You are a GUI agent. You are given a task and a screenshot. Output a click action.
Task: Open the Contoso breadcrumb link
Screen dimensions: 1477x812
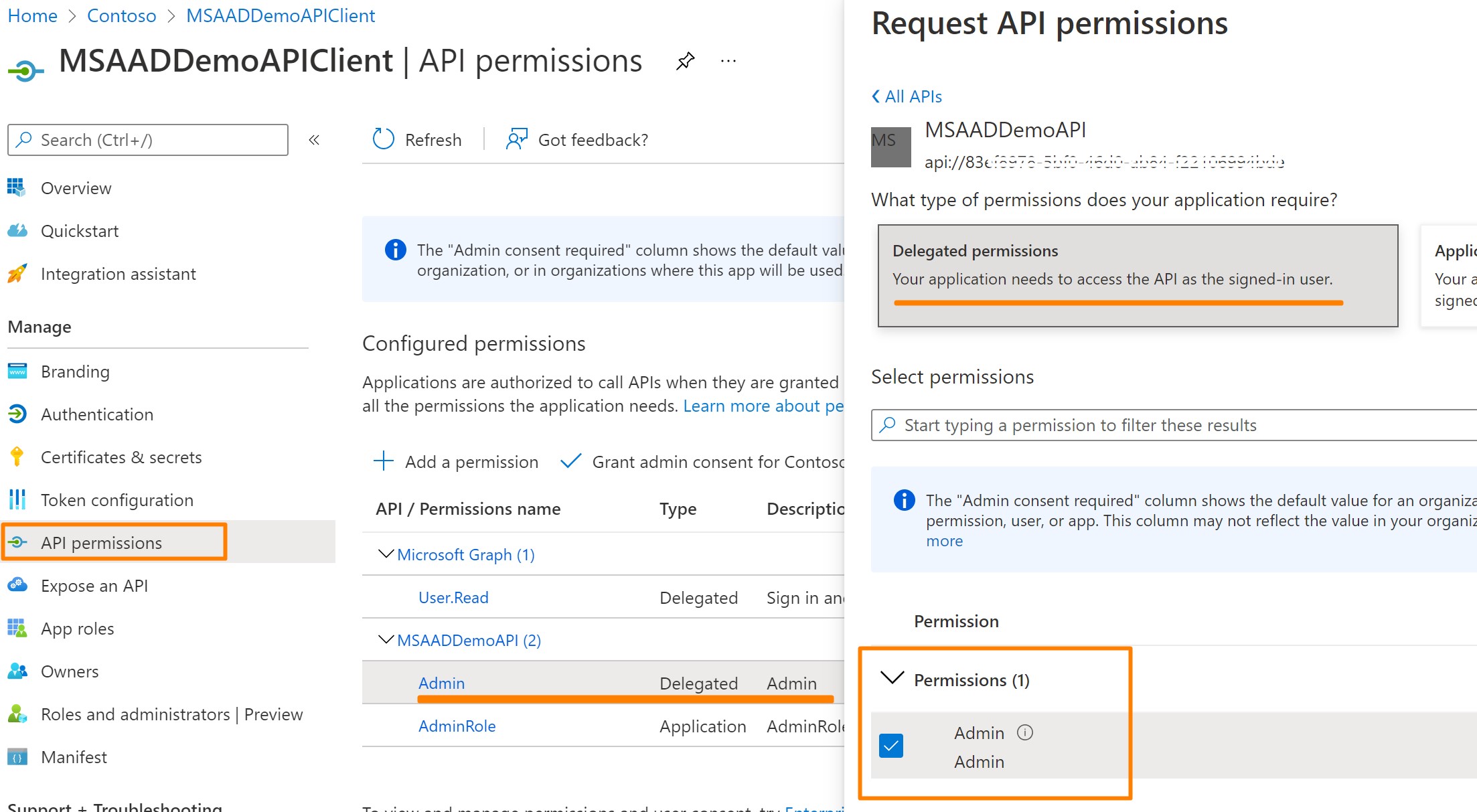click(x=121, y=16)
